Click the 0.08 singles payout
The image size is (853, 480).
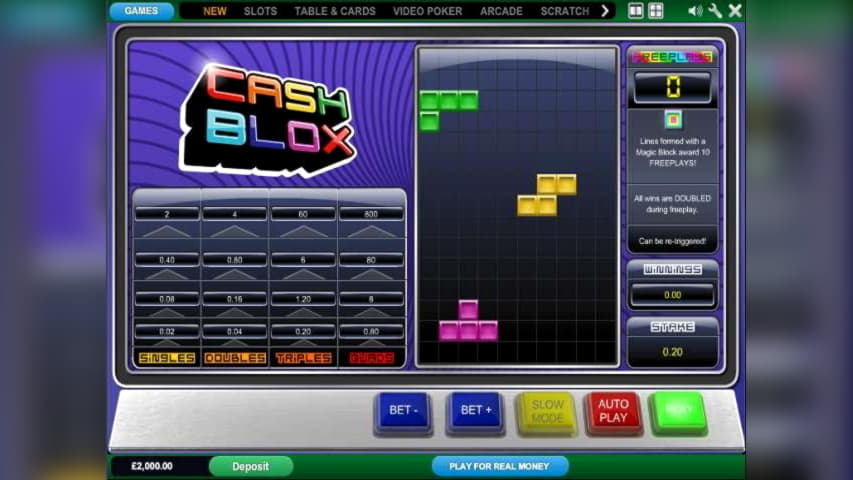167,299
